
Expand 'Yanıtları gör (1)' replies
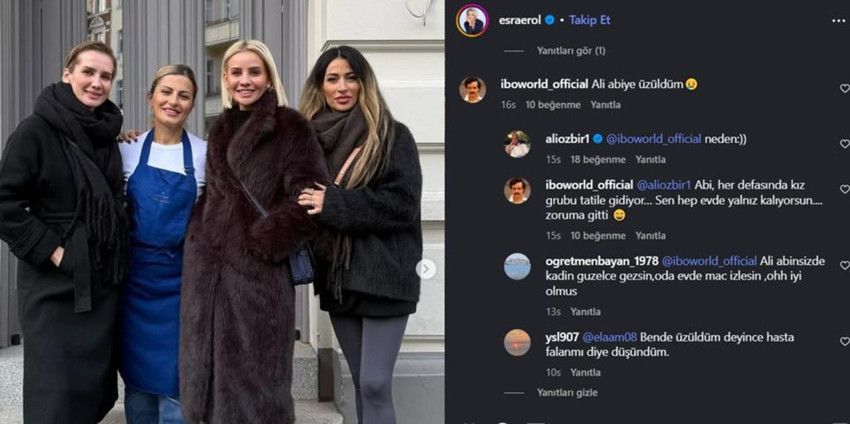[571, 50]
